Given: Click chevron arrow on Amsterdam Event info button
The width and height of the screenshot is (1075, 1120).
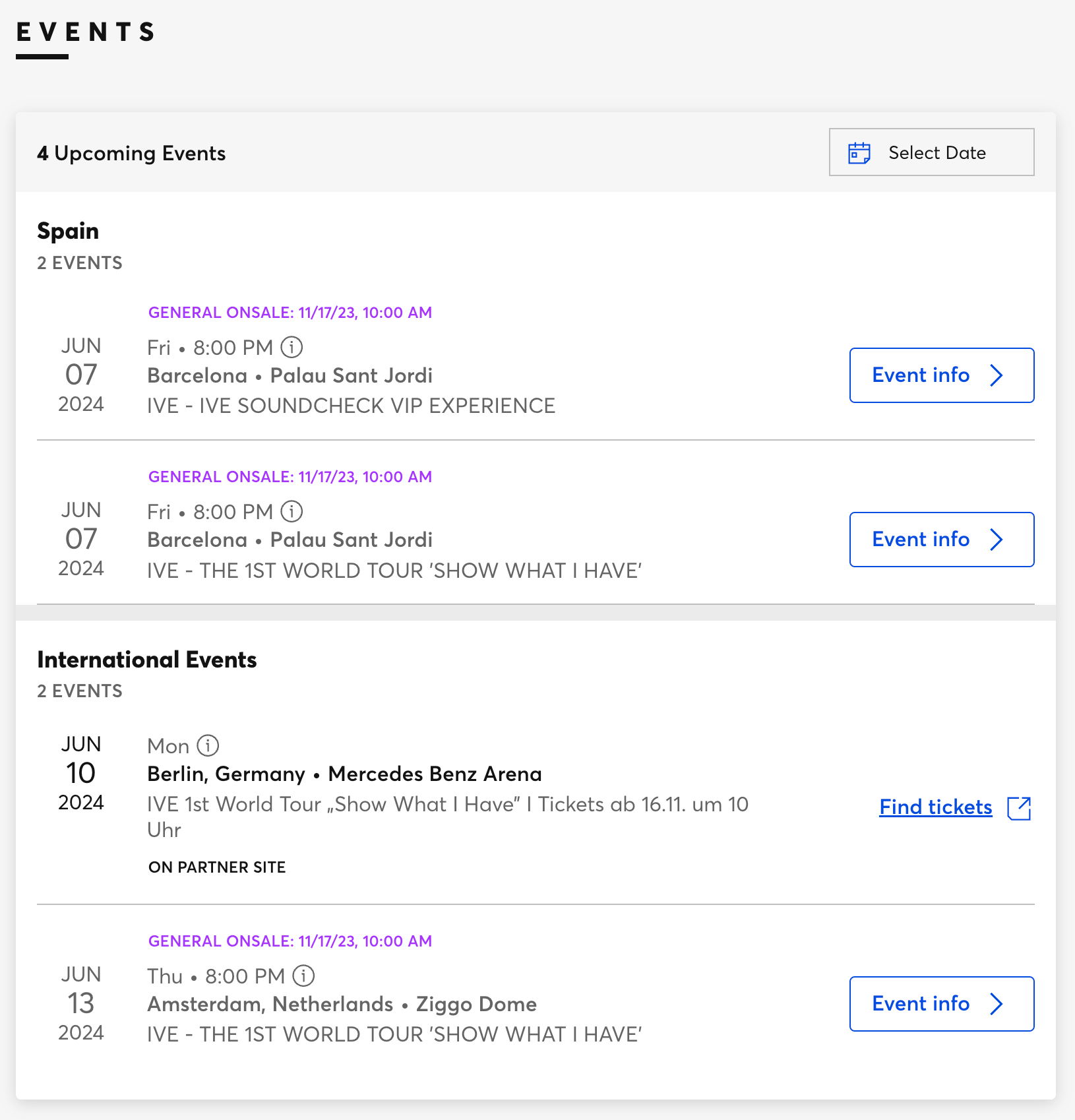Looking at the screenshot, I should pos(997,1004).
